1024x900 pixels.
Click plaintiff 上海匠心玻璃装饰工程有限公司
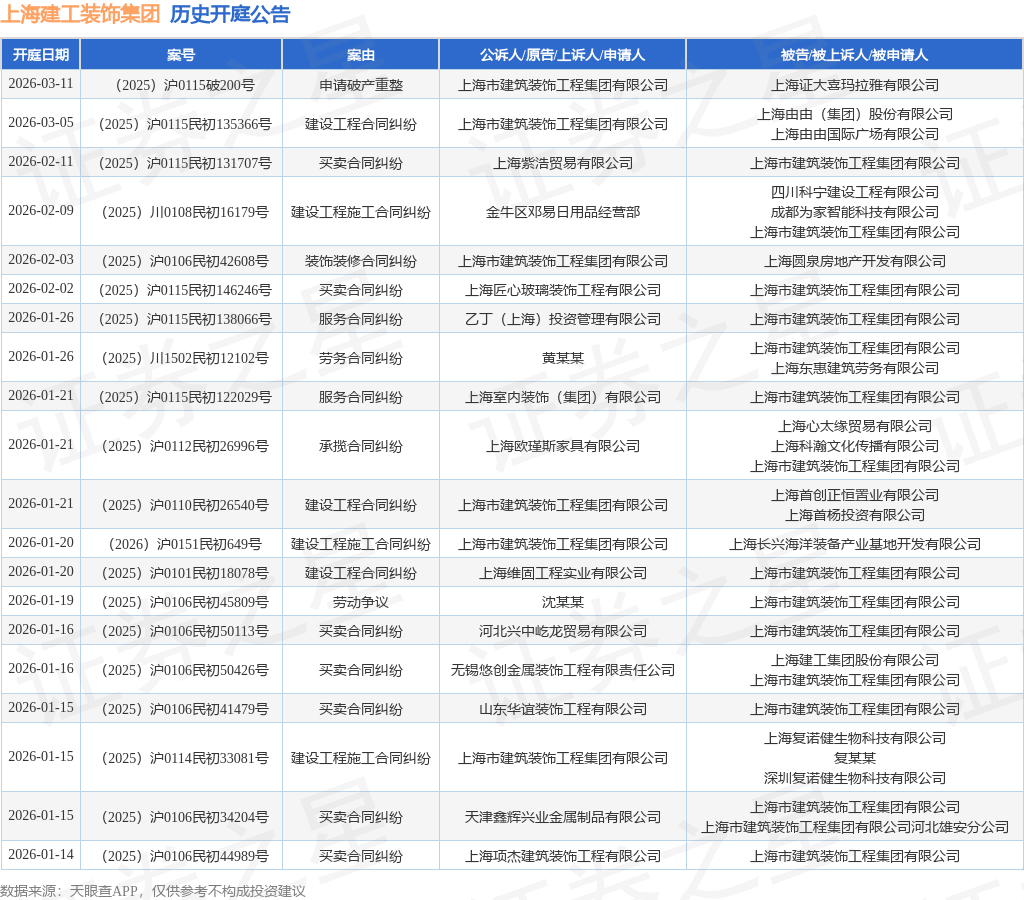(x=562, y=290)
